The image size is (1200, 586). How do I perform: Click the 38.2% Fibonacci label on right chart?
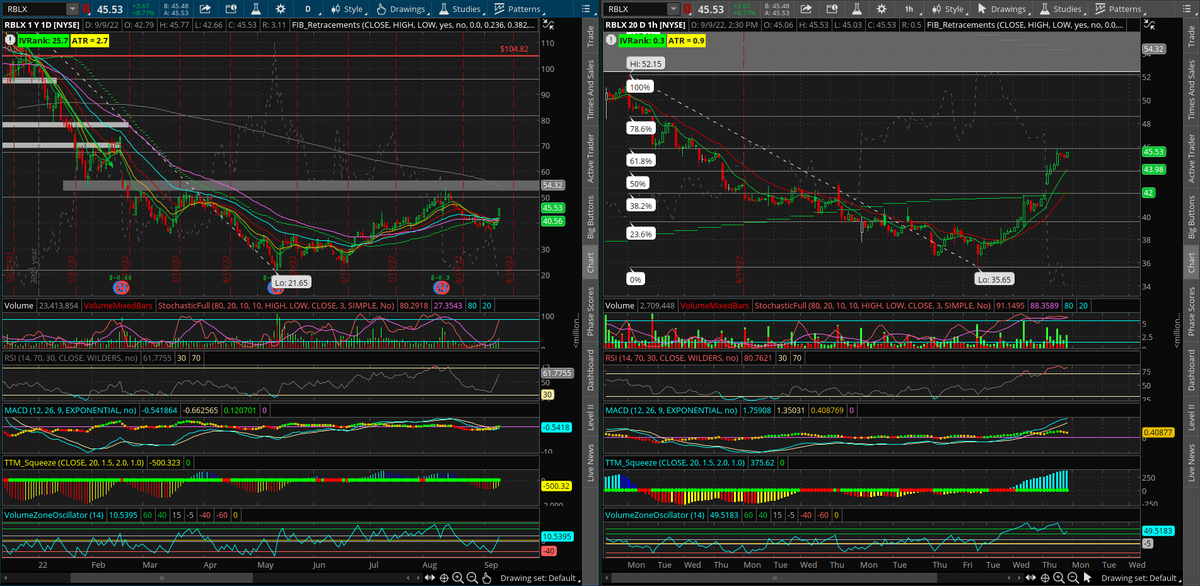point(640,205)
